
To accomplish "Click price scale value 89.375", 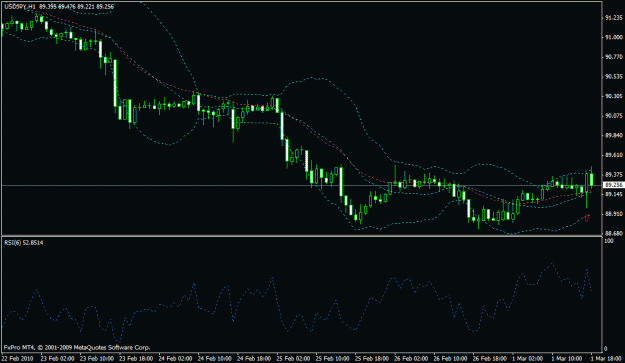I will [613, 175].
